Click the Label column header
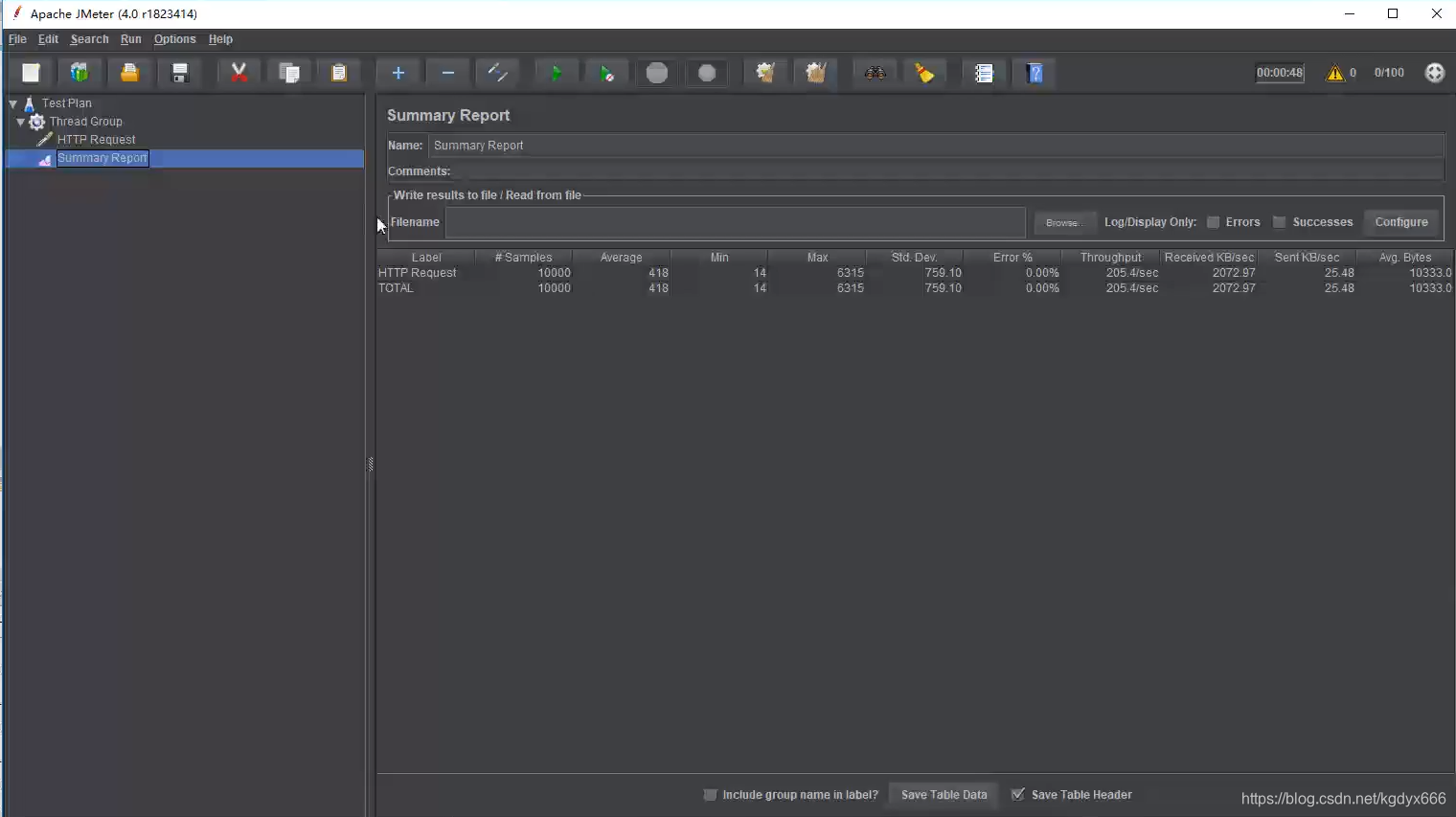The image size is (1456, 817). pos(426,258)
